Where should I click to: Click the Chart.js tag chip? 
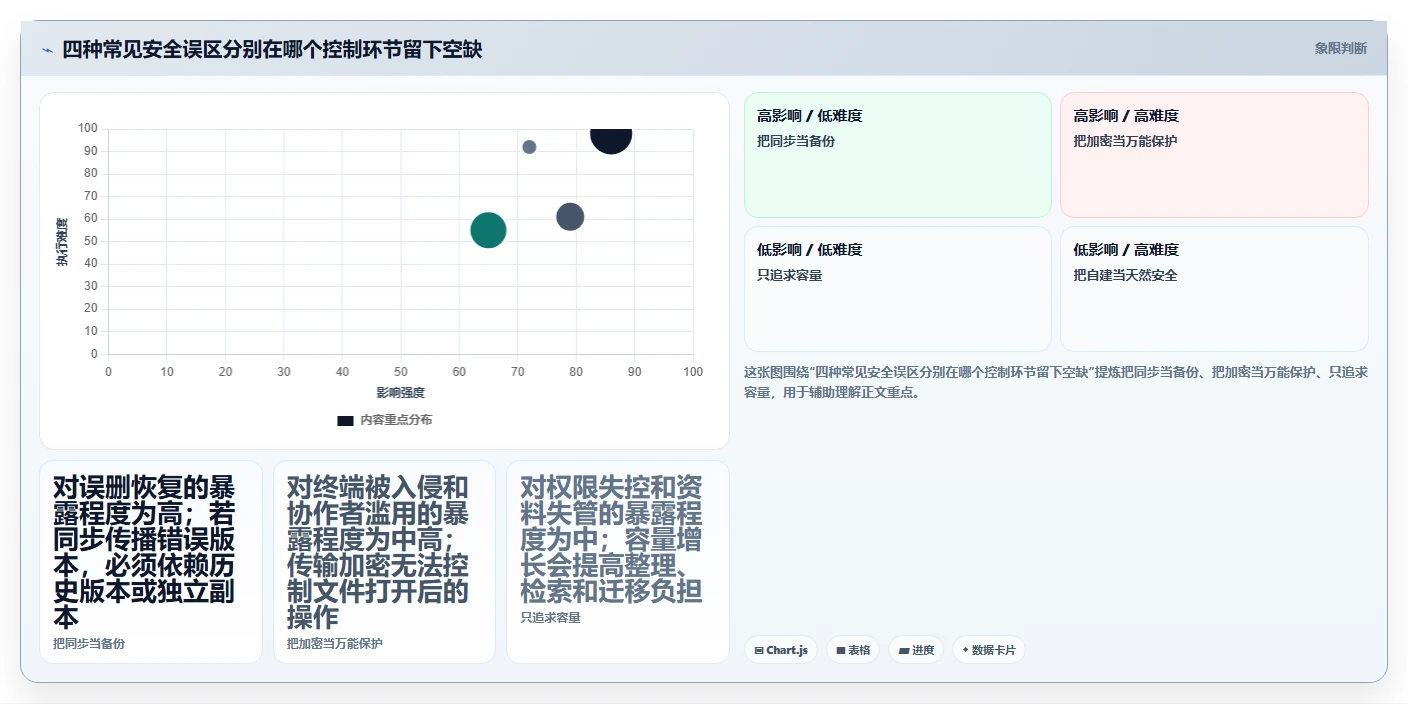(781, 650)
